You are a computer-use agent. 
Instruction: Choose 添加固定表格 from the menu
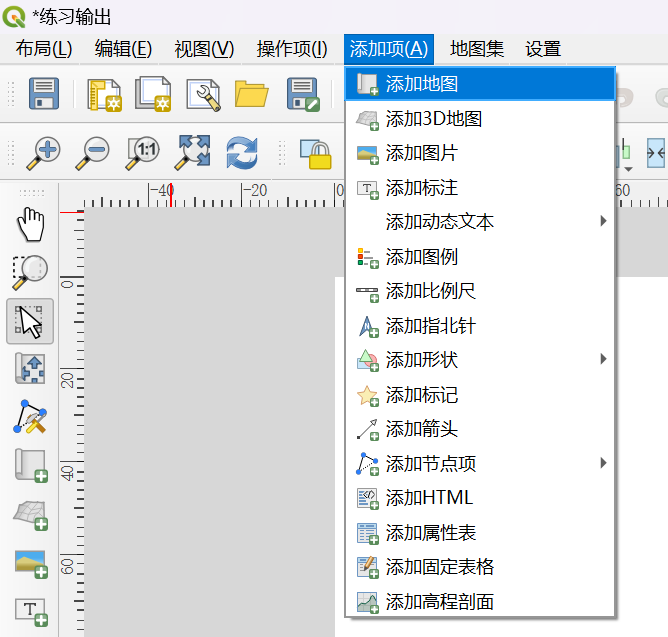tap(480, 567)
